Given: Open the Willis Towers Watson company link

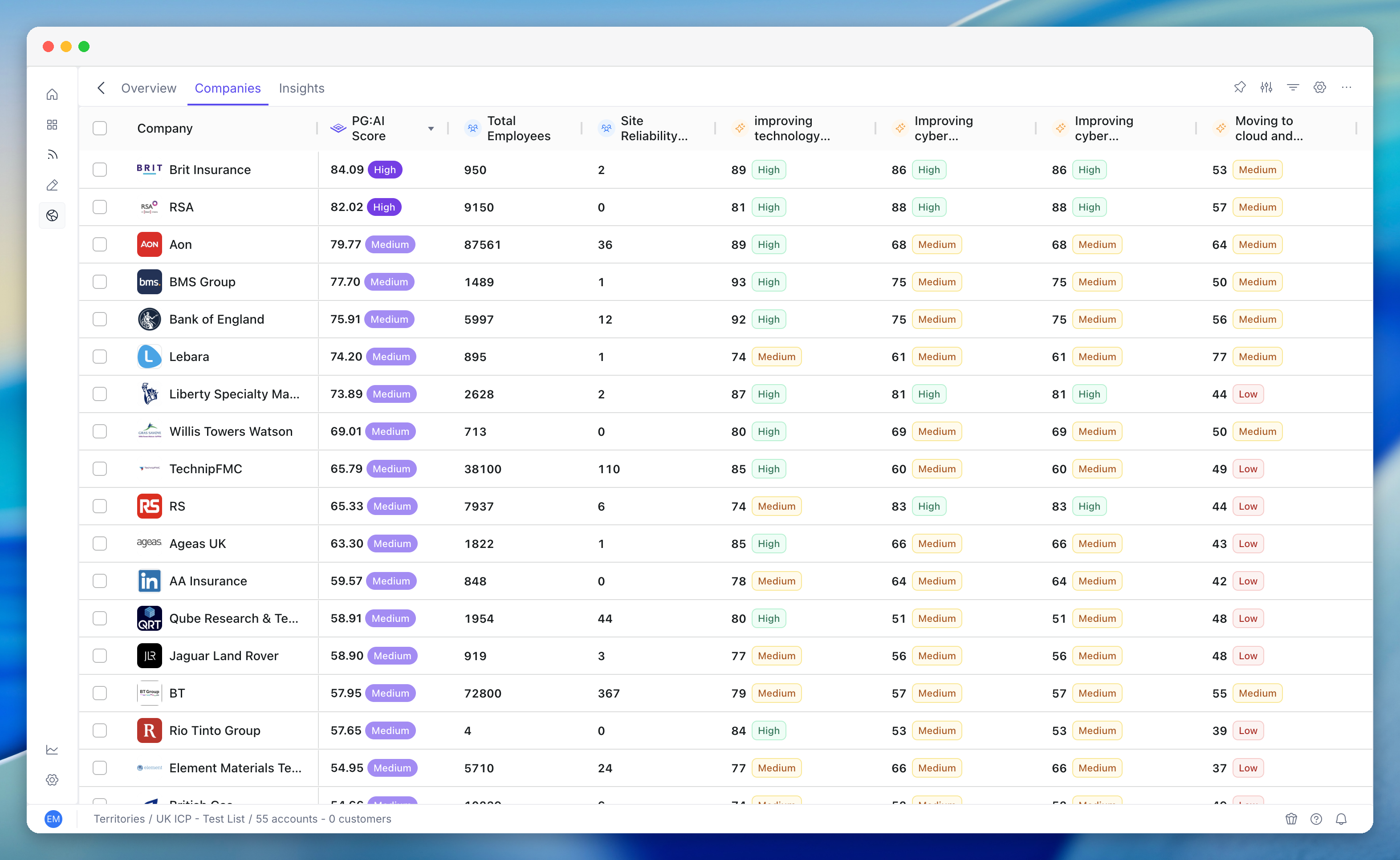Looking at the screenshot, I should pos(231,432).
